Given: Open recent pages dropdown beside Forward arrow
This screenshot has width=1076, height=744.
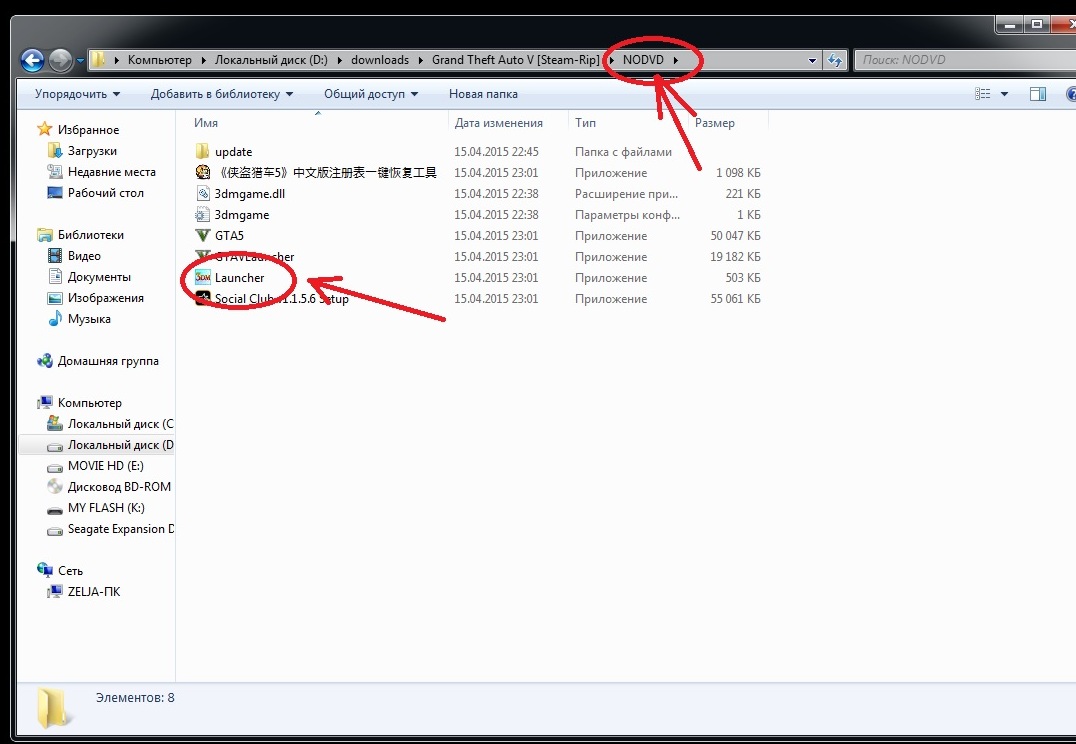Looking at the screenshot, I should coord(80,60).
